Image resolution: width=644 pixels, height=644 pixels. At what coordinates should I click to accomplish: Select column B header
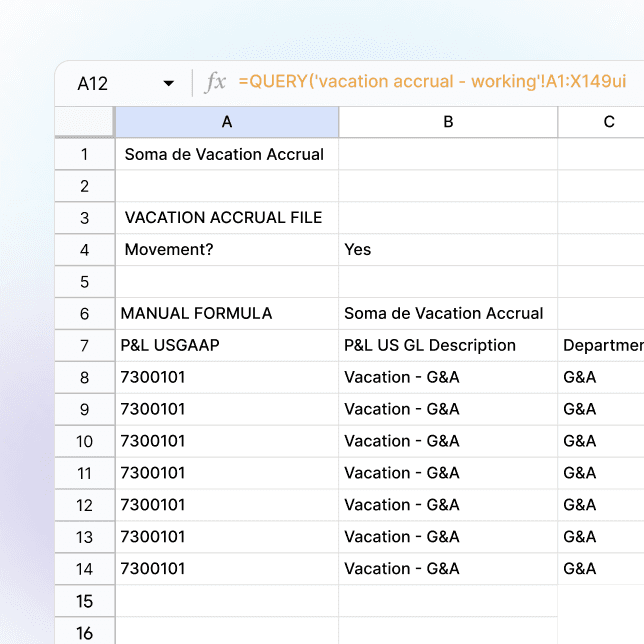pyautogui.click(x=448, y=122)
